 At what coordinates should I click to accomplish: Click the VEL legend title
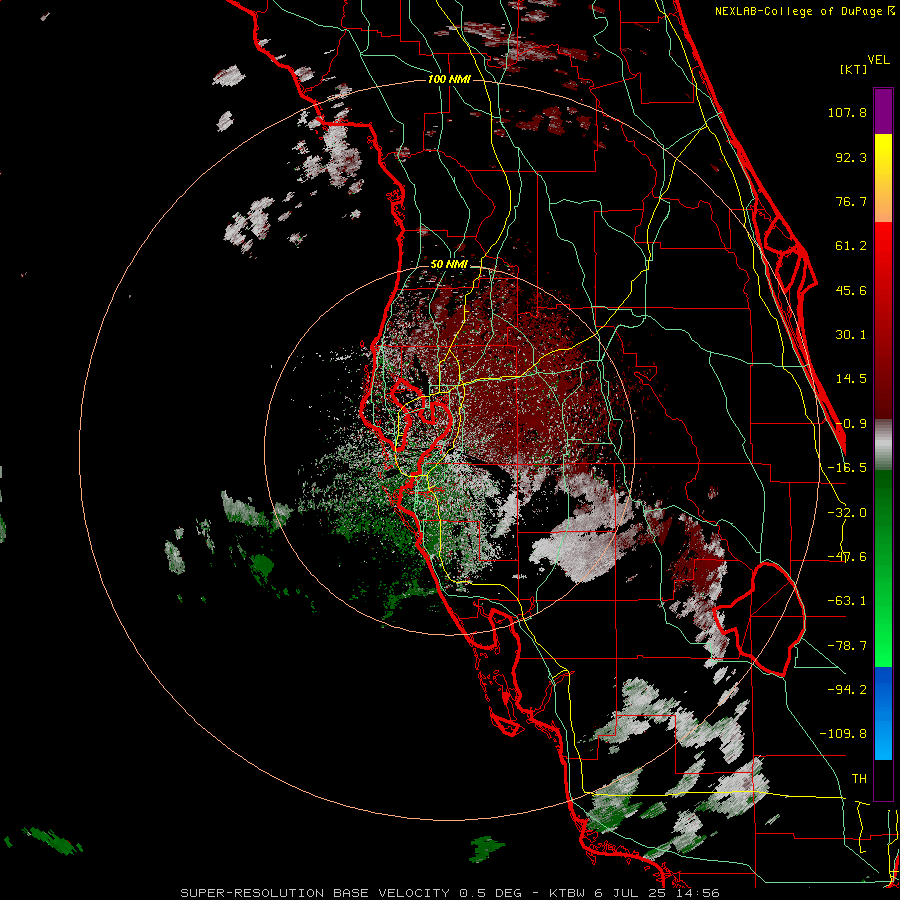[878, 60]
